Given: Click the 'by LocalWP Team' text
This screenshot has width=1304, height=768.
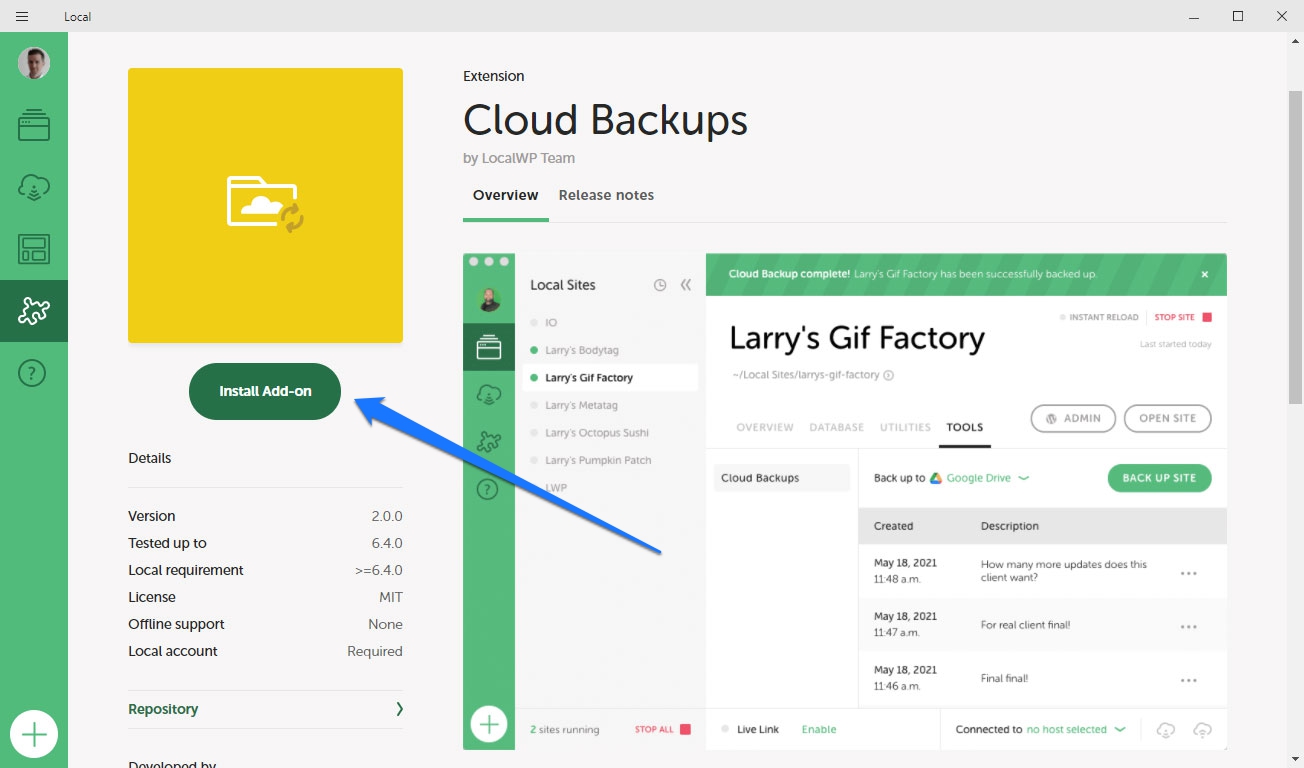Looking at the screenshot, I should 519,158.
